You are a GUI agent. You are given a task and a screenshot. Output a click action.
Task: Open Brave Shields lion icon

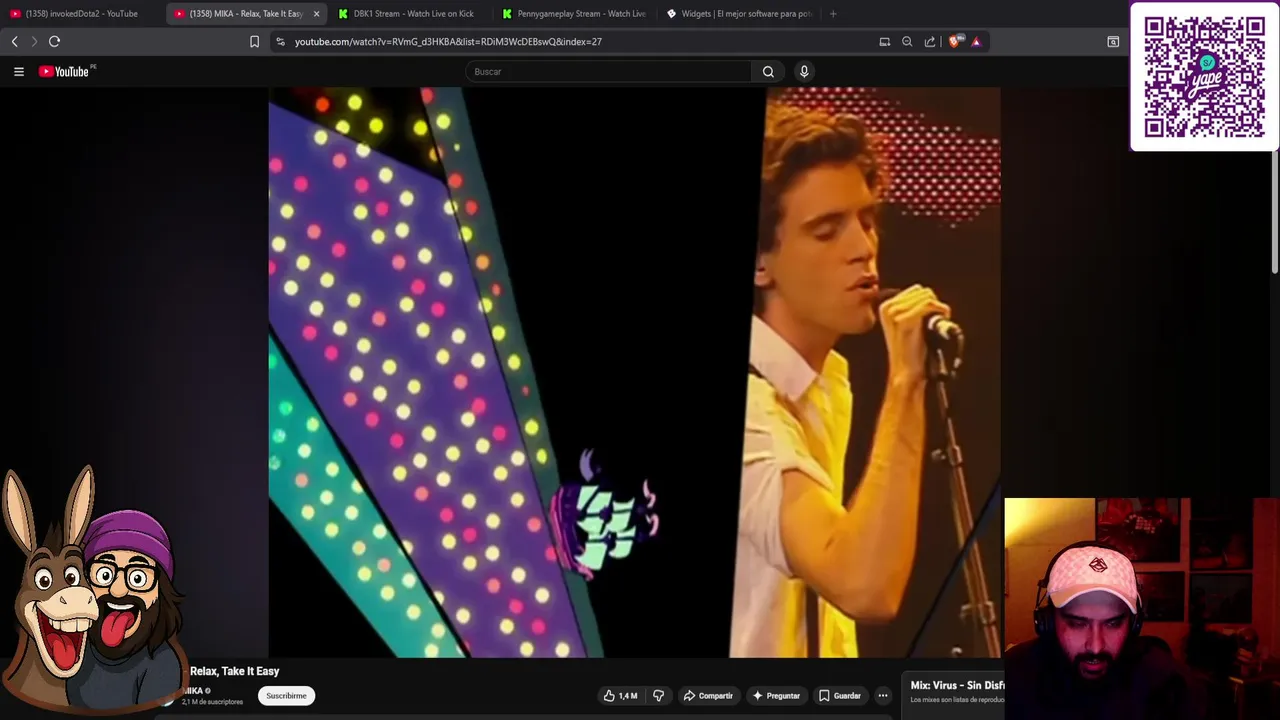pos(954,41)
